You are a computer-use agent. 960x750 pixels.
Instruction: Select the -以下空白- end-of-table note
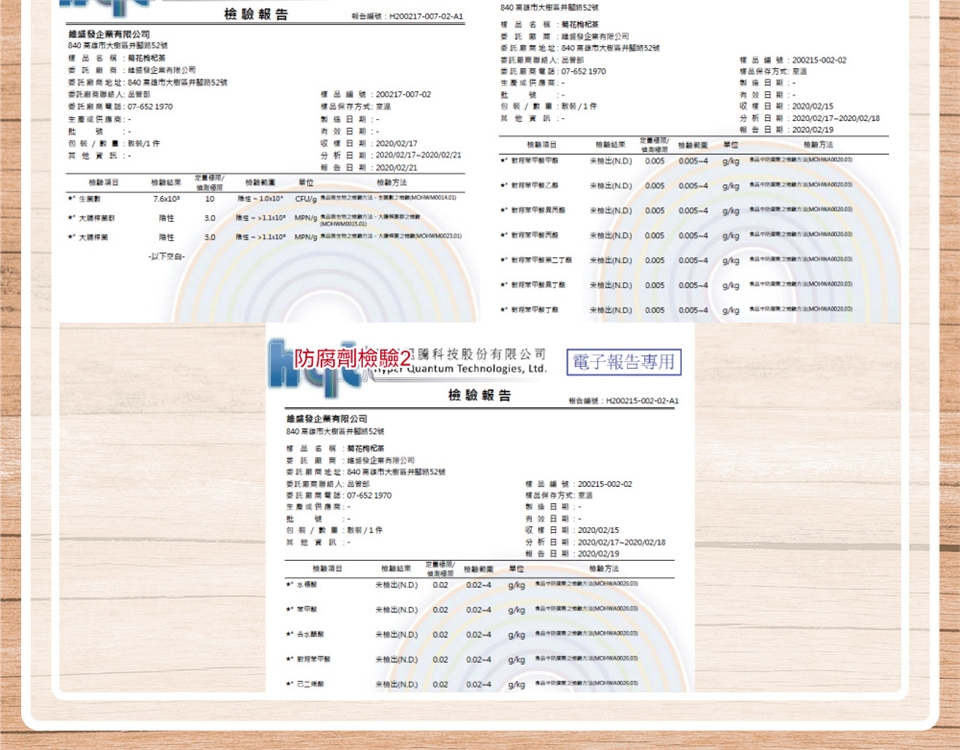click(x=167, y=257)
